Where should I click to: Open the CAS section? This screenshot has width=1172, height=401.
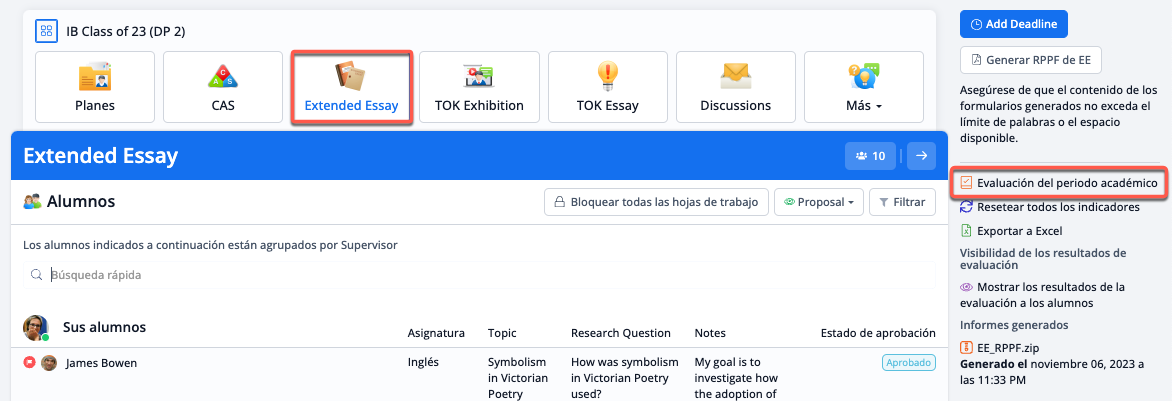pyautogui.click(x=223, y=87)
